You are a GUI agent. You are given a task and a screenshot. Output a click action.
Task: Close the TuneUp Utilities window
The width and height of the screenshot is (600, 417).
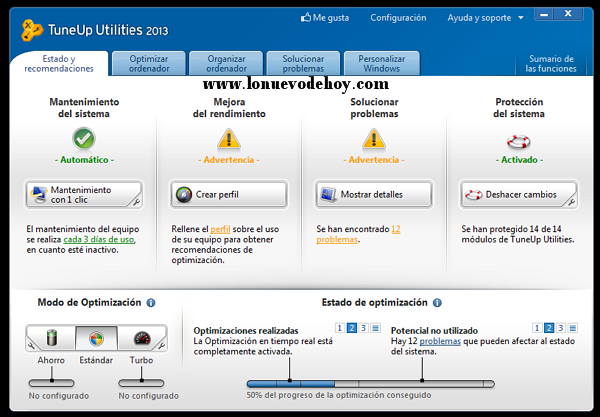tap(568, 14)
